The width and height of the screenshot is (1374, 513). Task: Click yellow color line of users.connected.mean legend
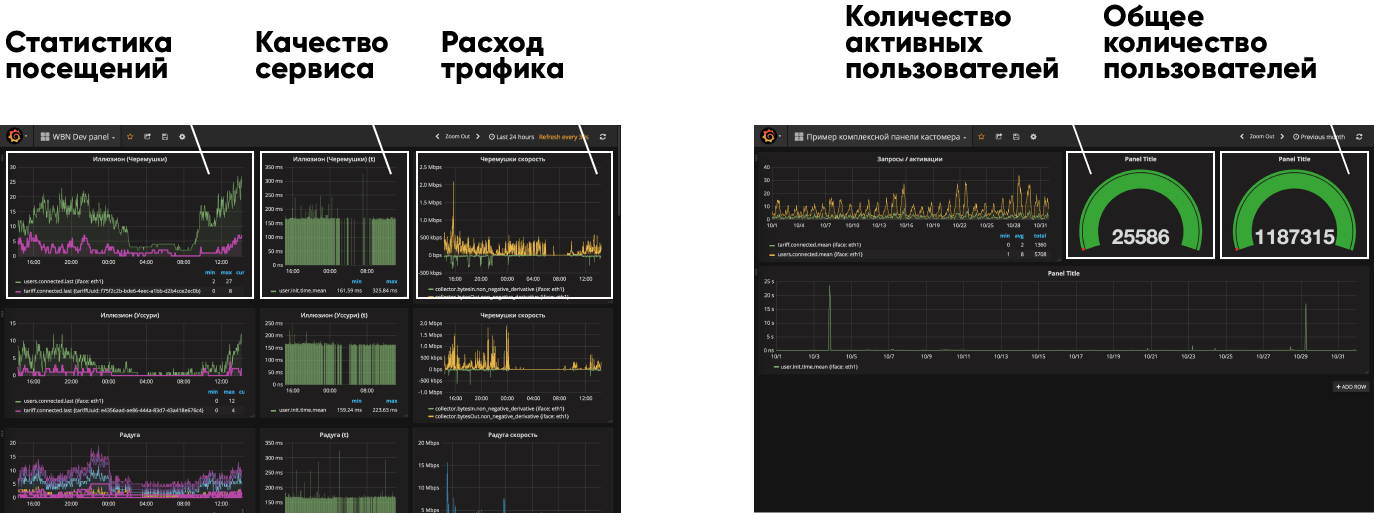(771, 254)
